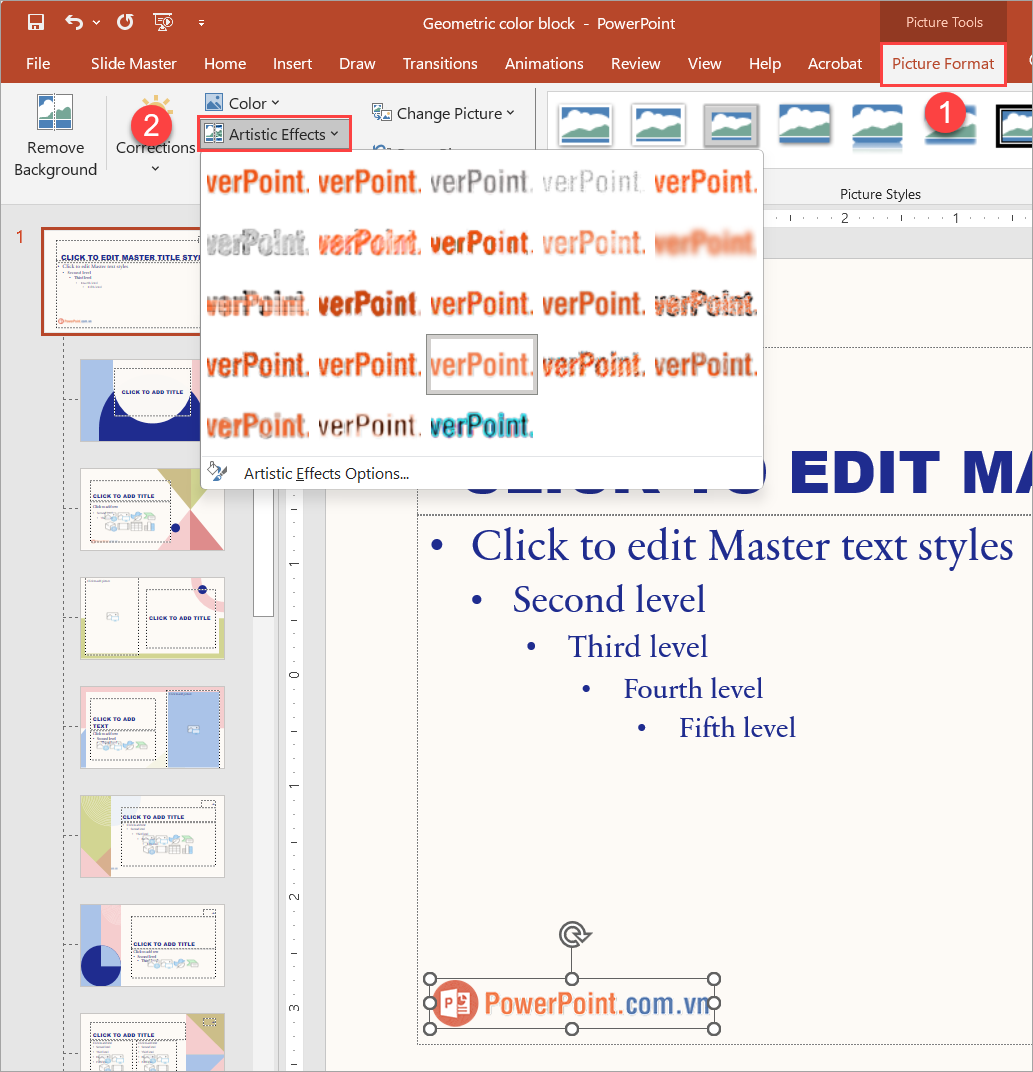Open the Undo history dropdown arrow

96,23
